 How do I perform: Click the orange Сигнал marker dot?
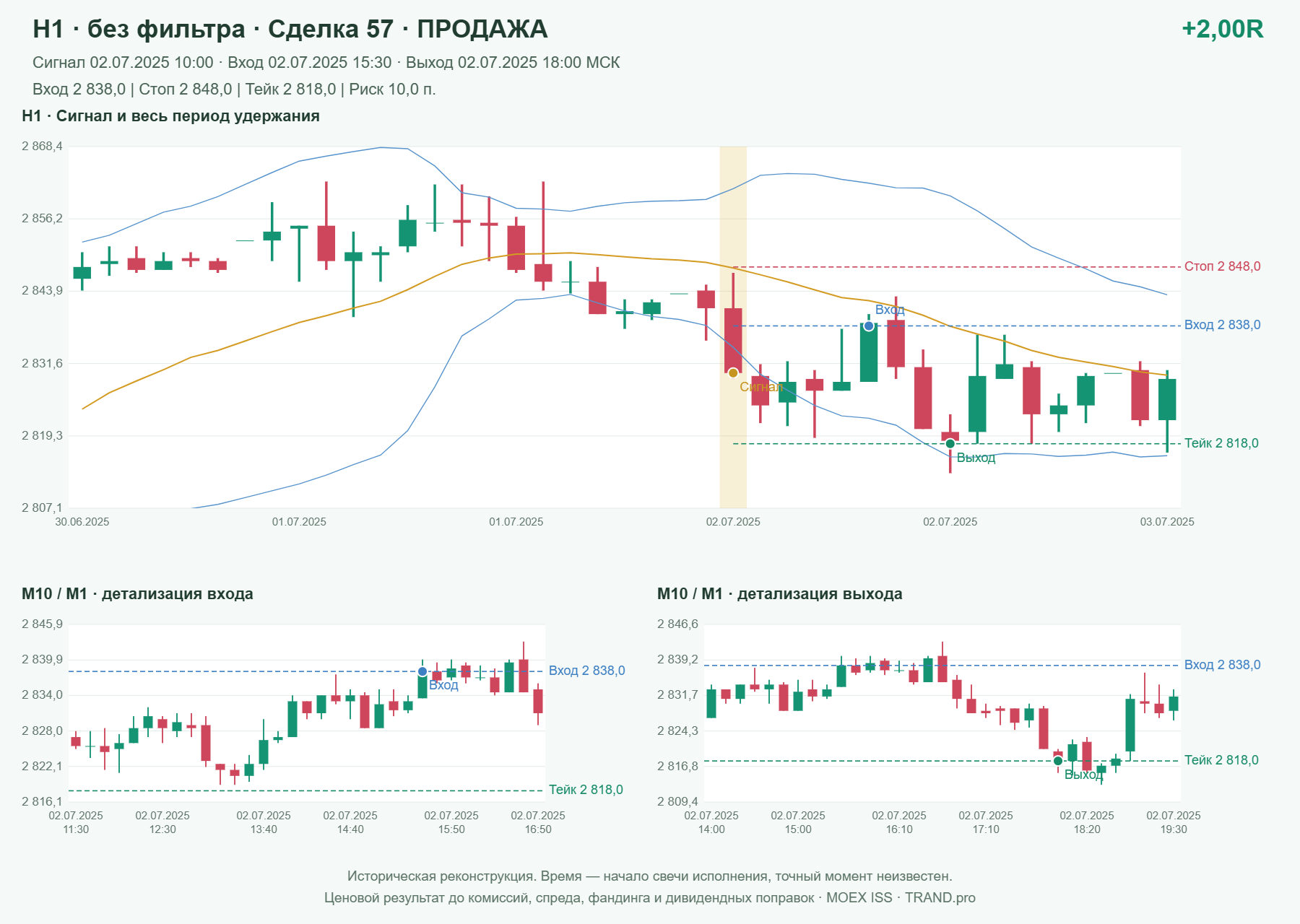coord(733,373)
